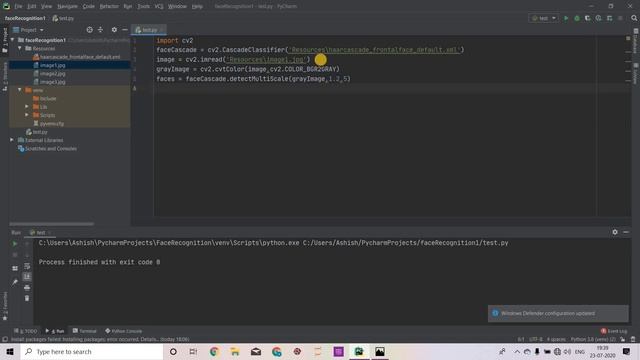This screenshot has height=360, width=640.
Task: Start debugging with the green bug icon
Action: click(x=577, y=18)
